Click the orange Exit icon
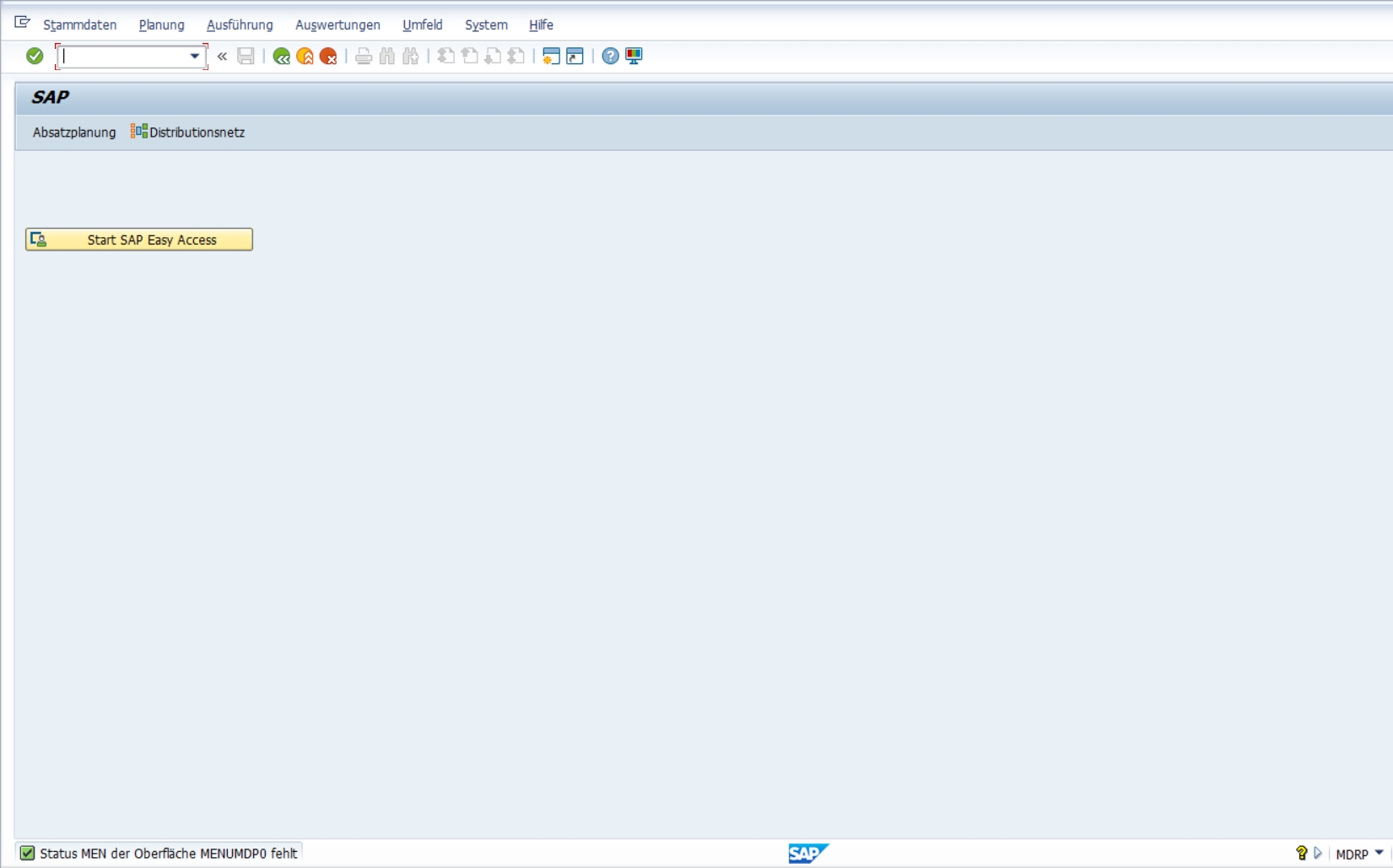 (305, 57)
